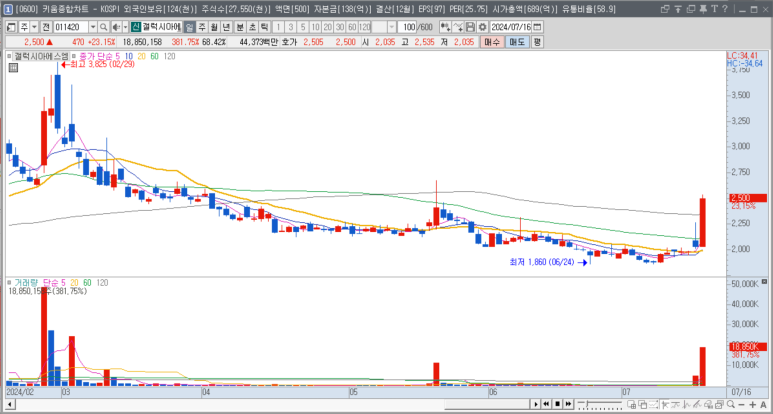Toggle the 전 button beside the stock code
Viewport: 773px width, 414px height.
(x=46, y=27)
